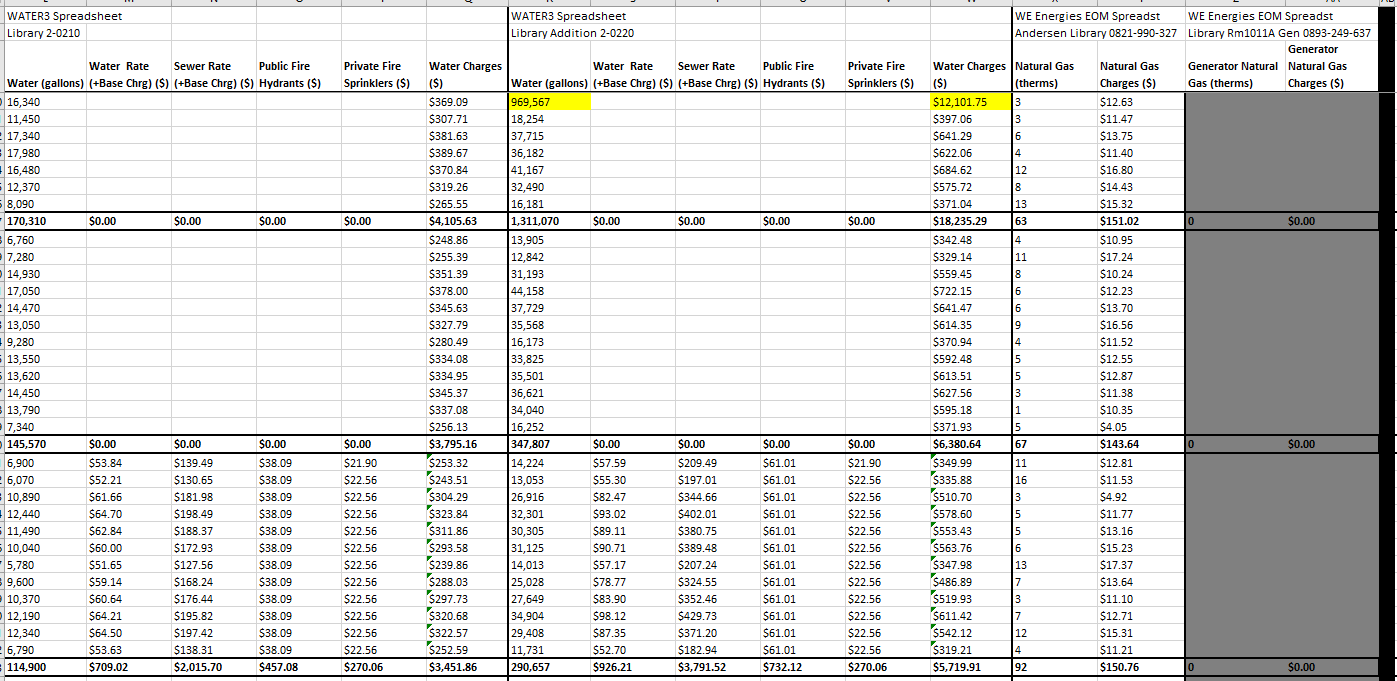Select the subtotal cell $6,380.64
Screen dimensions: 1397x681
(971, 444)
